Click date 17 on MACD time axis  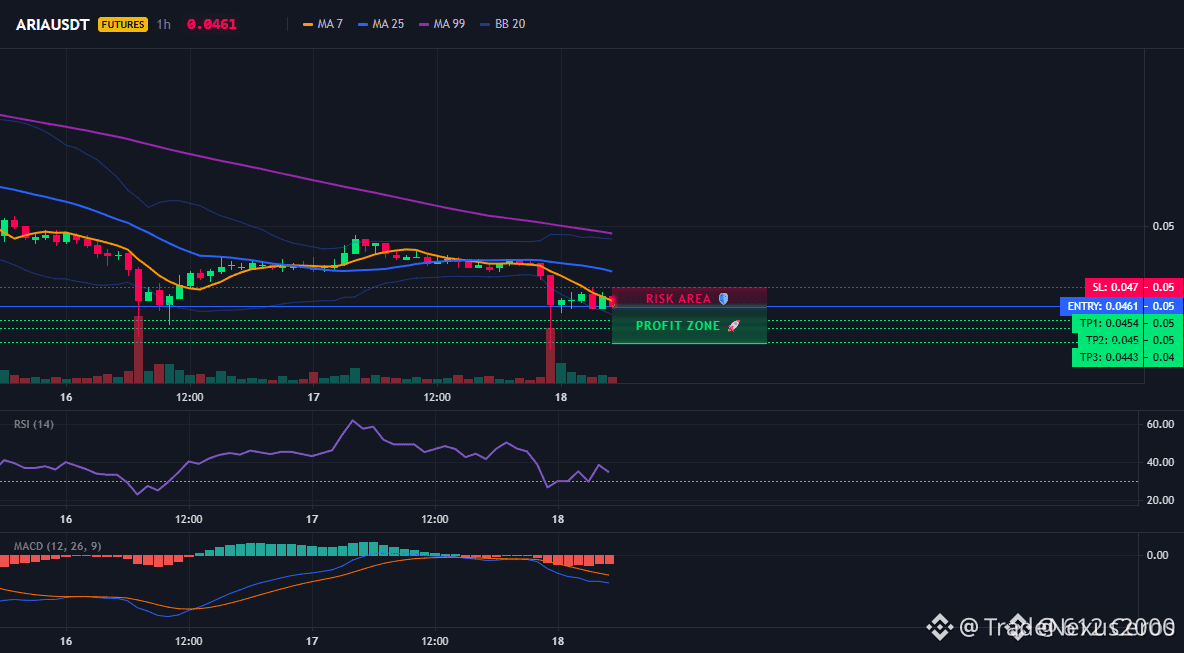(x=313, y=641)
